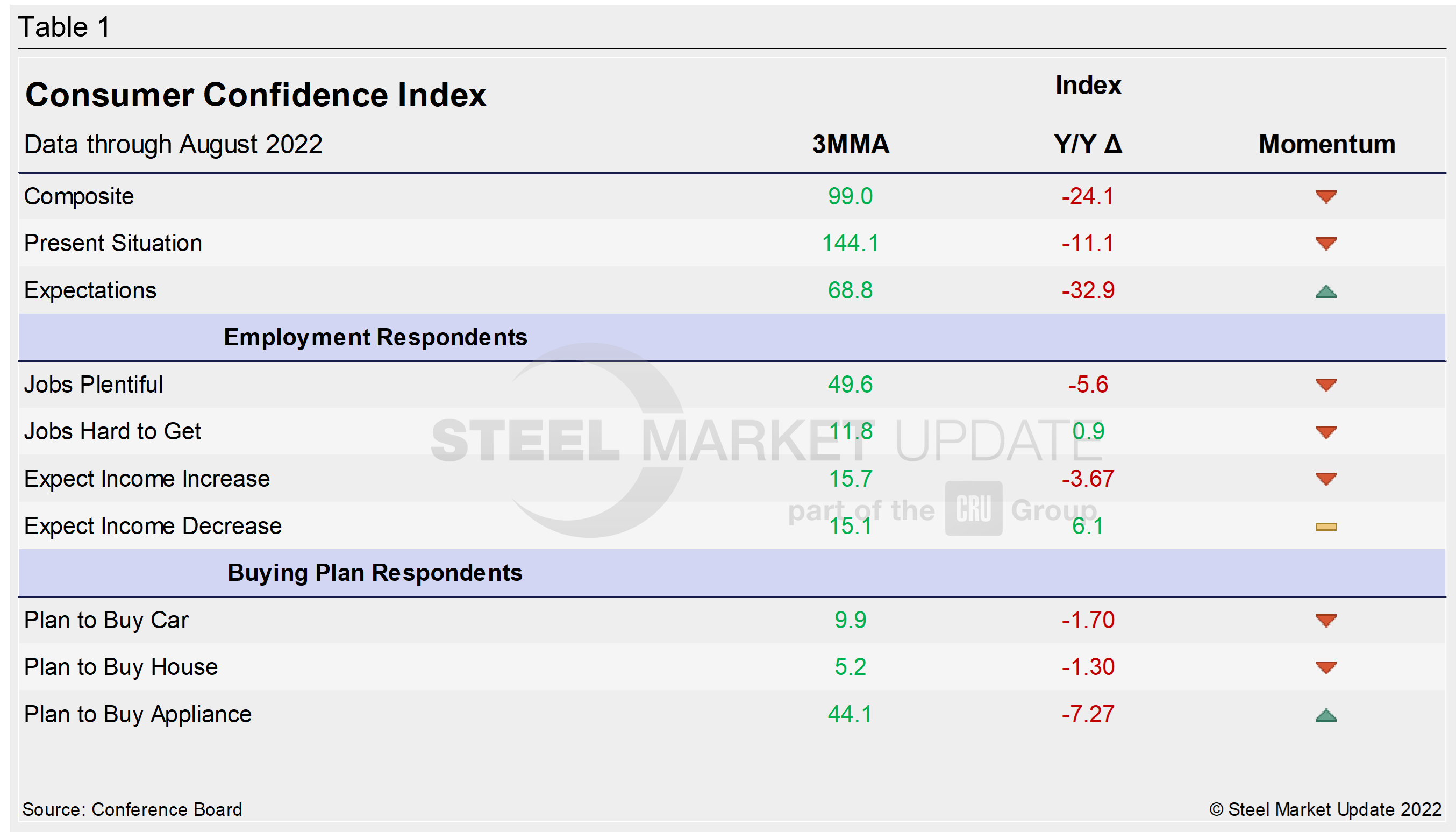The width and height of the screenshot is (1456, 832).
Task: Click the Expect Income Decrease flat momentum bar
Action: (1326, 527)
